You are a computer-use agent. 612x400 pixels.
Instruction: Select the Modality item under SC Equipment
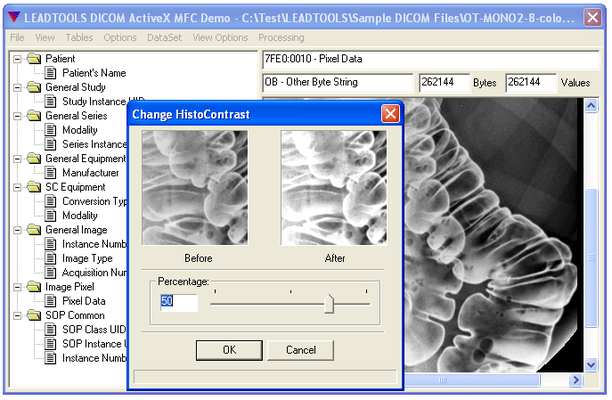pyautogui.click(x=80, y=216)
